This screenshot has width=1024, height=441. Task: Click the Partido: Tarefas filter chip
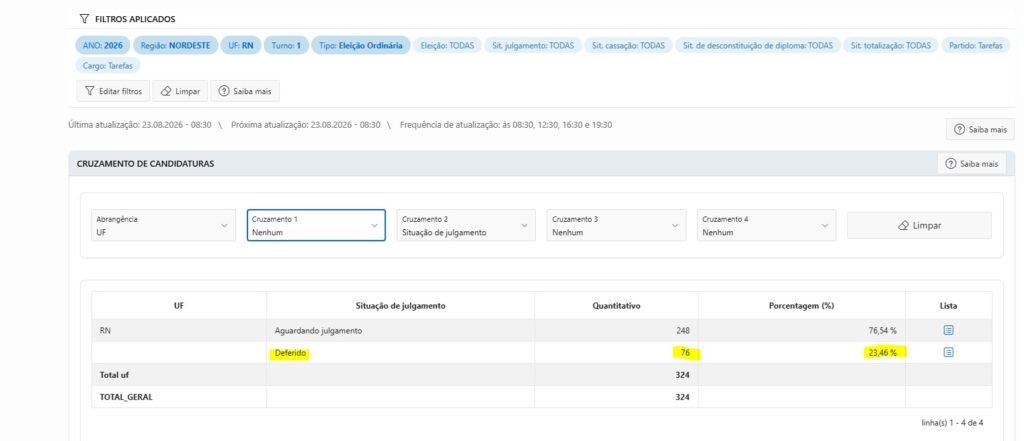tap(976, 46)
